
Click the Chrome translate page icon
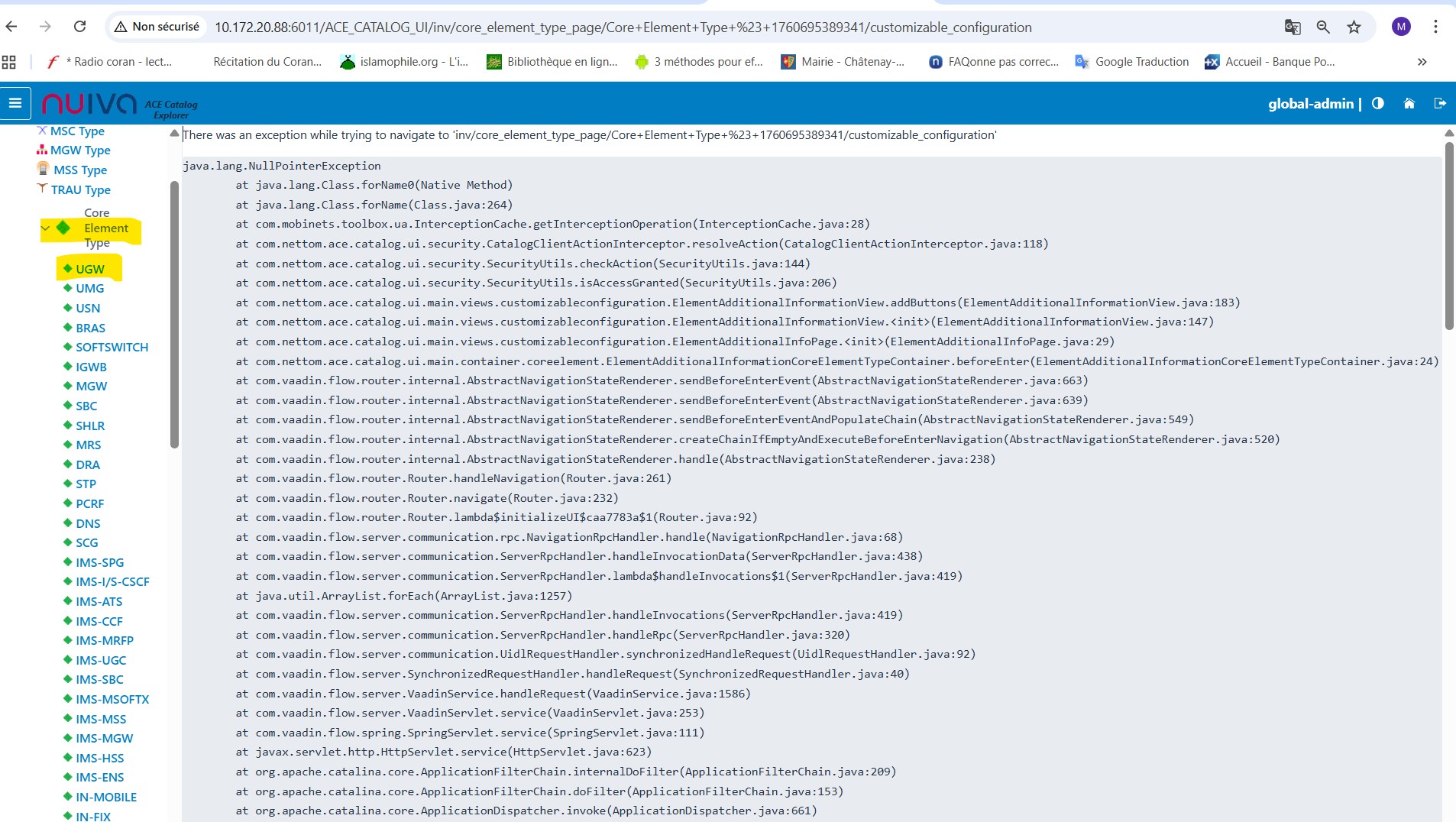point(1292,27)
